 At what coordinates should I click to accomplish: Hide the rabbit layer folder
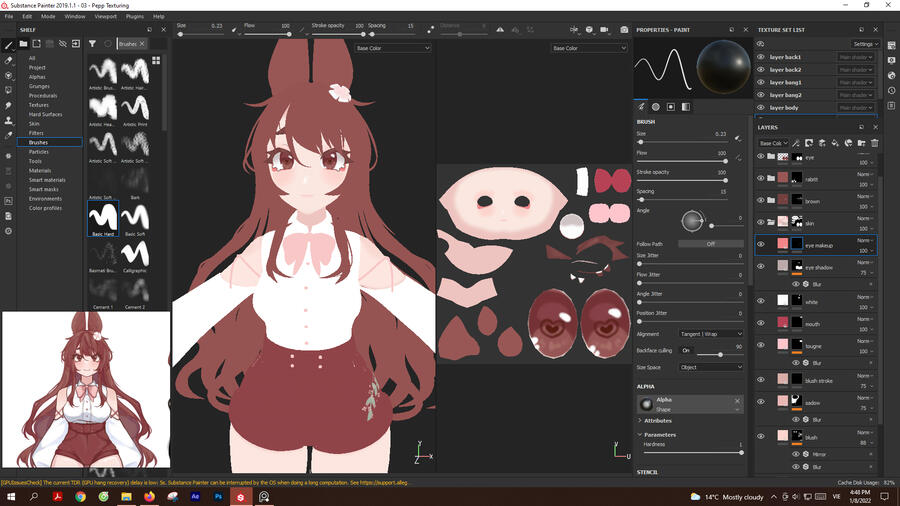click(761, 179)
